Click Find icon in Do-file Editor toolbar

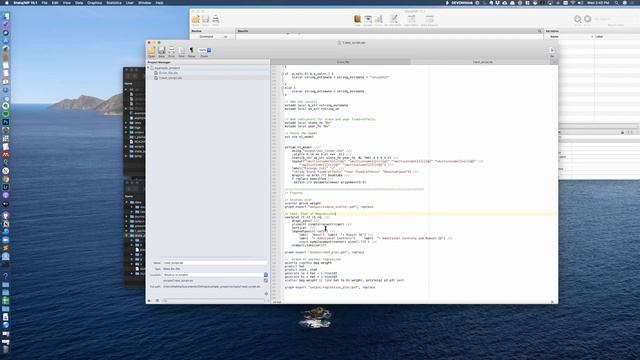pyautogui.click(x=181, y=51)
